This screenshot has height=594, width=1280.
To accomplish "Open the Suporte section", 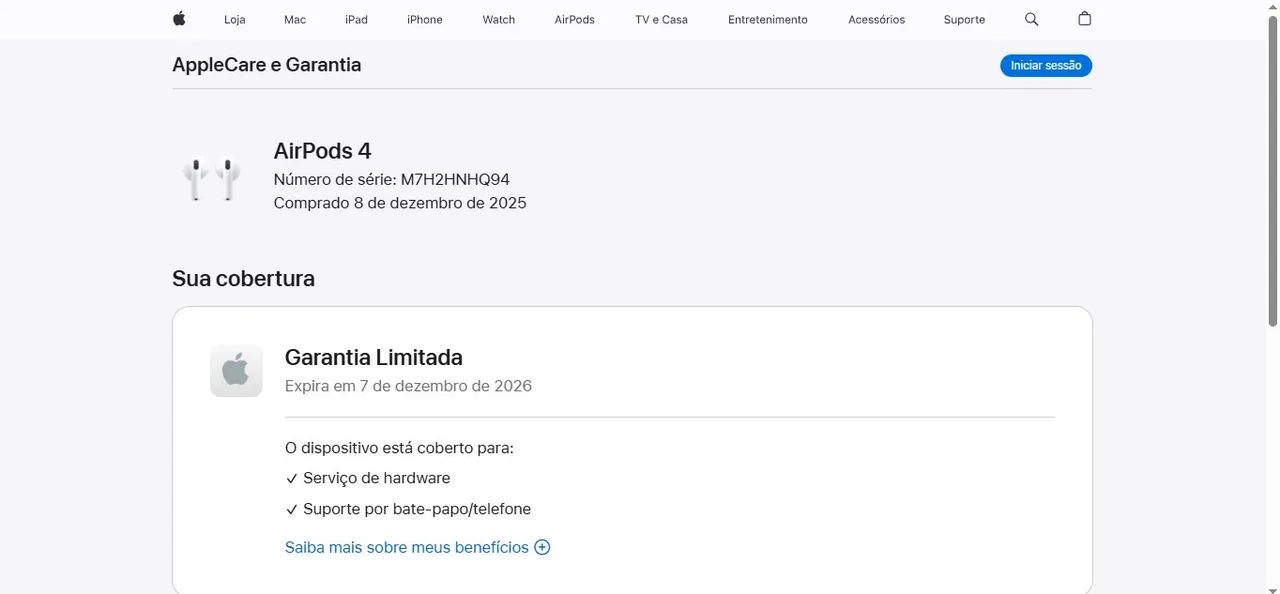I will pyautogui.click(x=963, y=19).
